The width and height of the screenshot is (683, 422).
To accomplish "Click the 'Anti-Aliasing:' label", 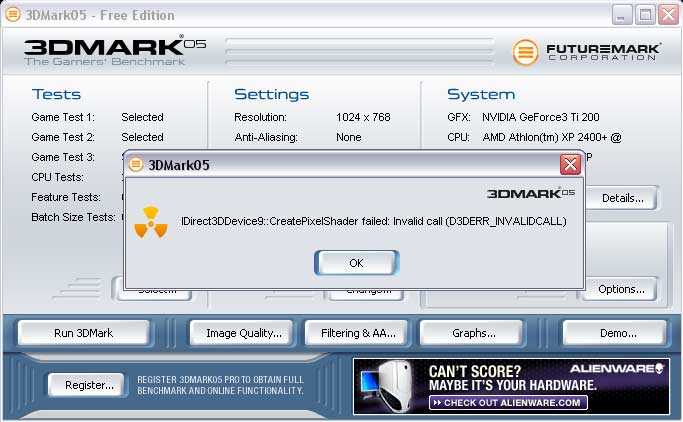I will [266, 137].
